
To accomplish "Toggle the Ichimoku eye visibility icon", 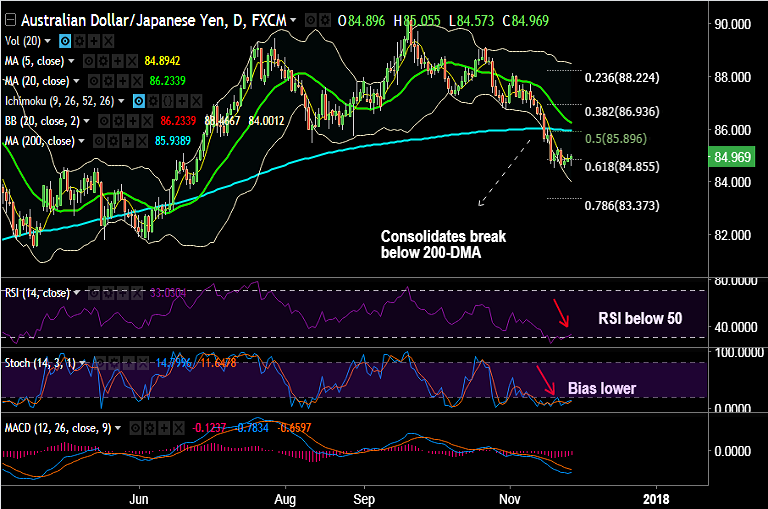I will (139, 101).
